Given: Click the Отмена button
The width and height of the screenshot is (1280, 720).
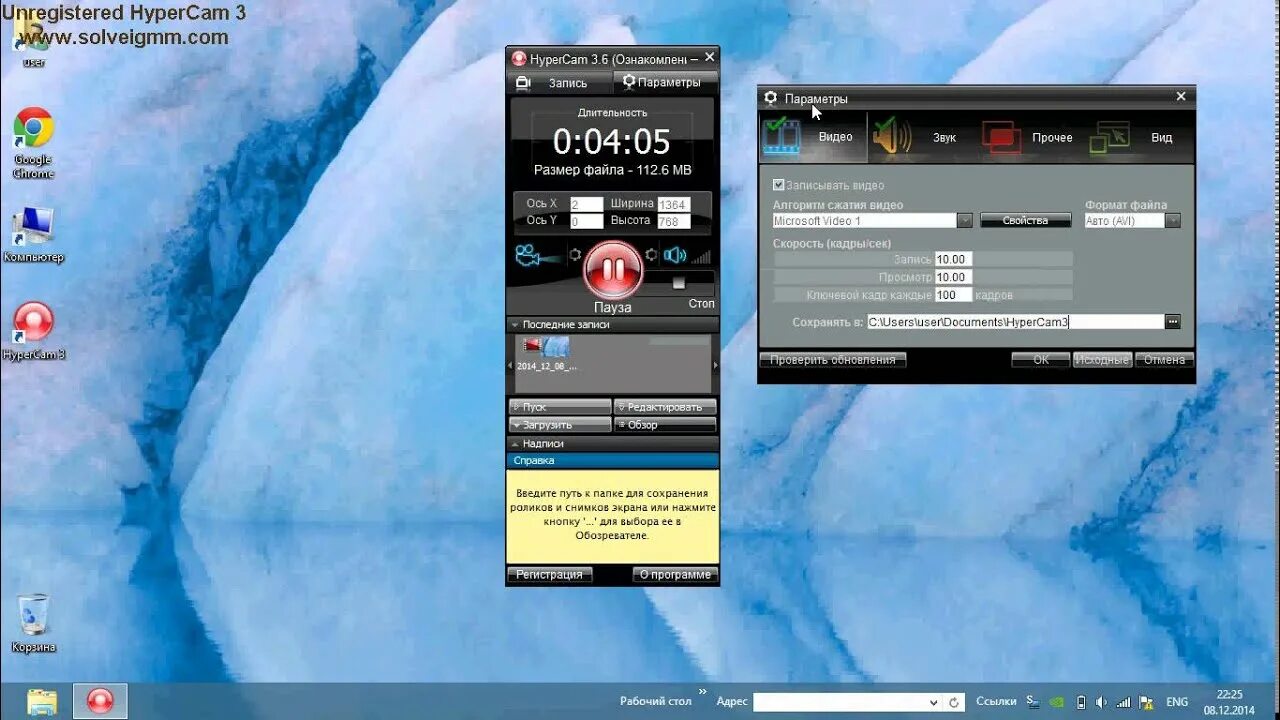Looking at the screenshot, I should pos(1164,360).
